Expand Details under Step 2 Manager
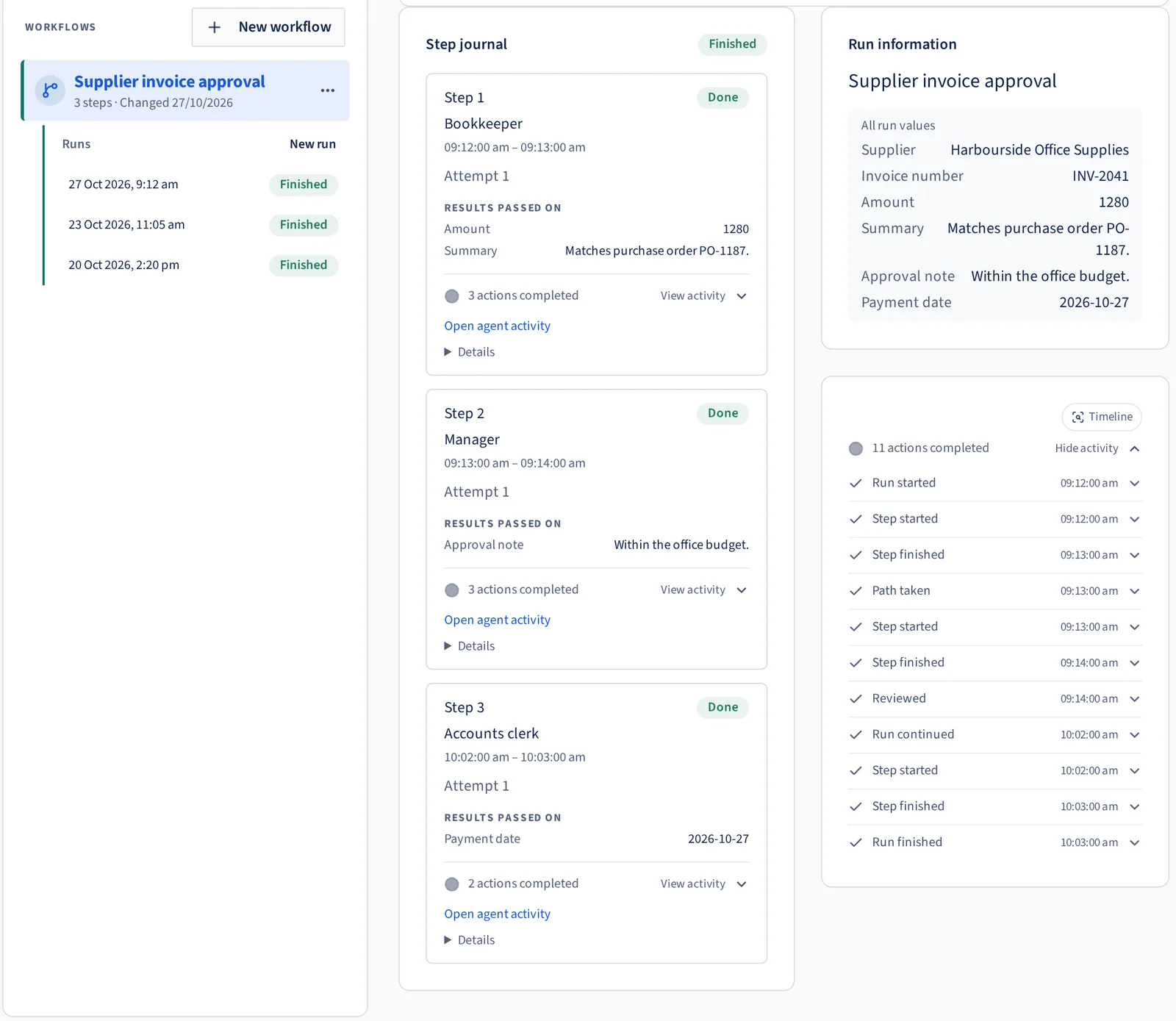Viewport: 1176px width, 1021px height. tap(470, 646)
